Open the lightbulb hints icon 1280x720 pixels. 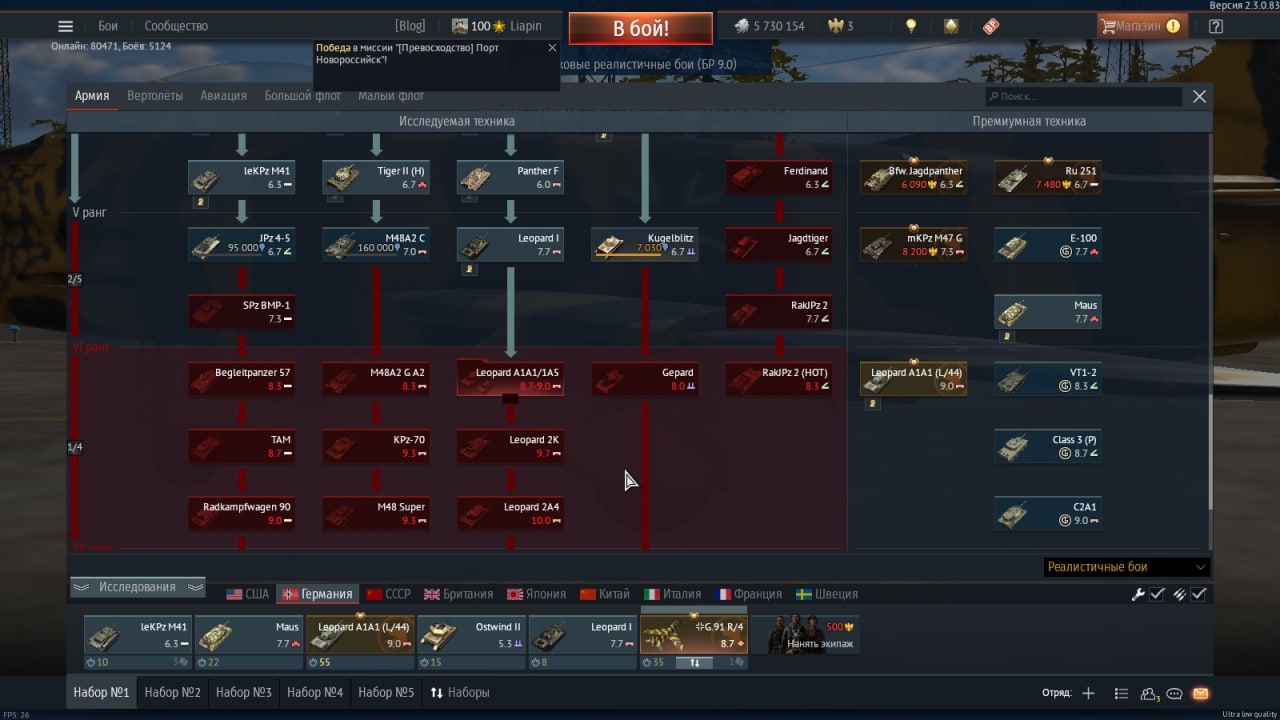tap(911, 26)
